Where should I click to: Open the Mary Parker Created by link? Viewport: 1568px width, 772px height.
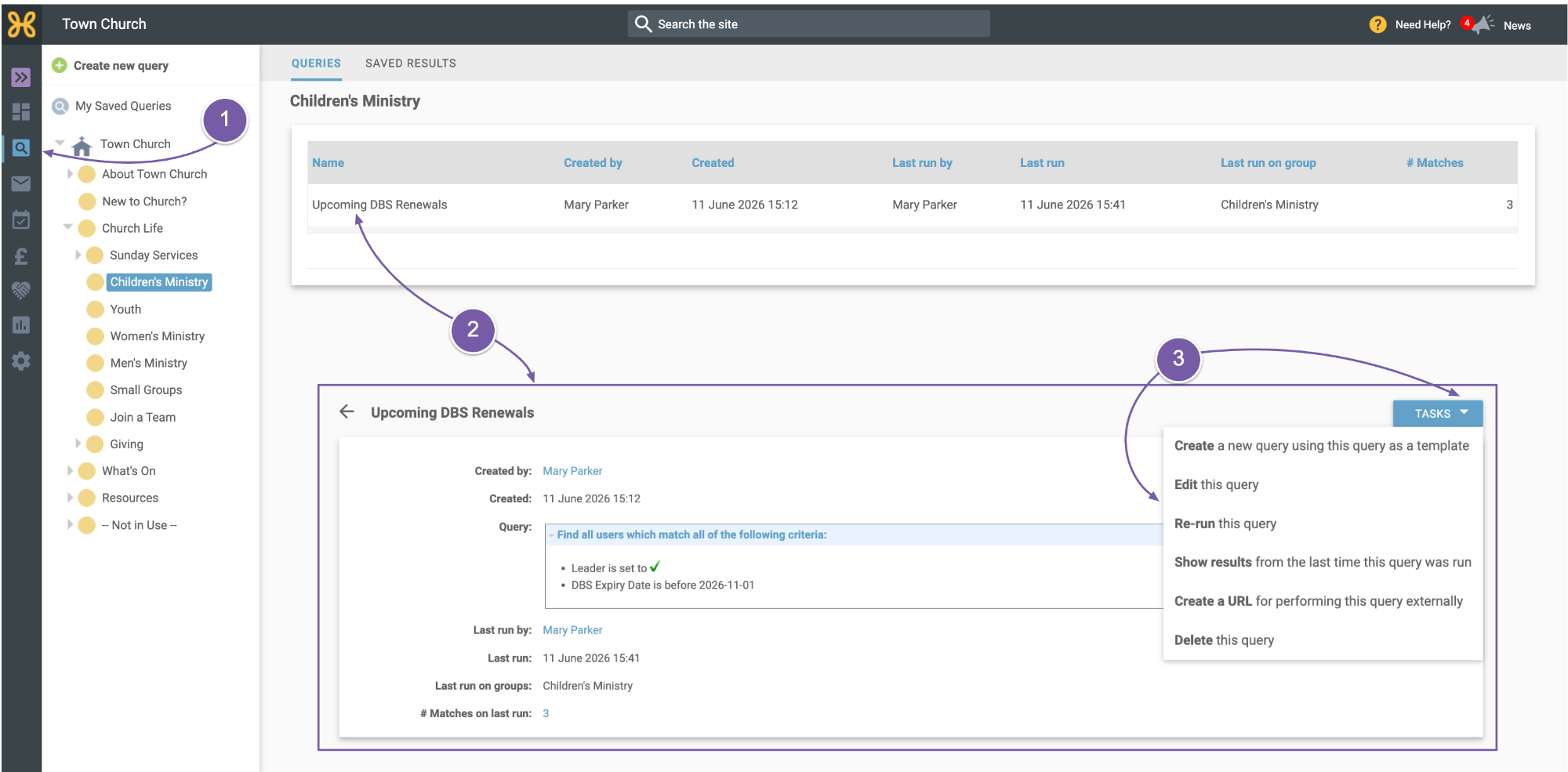coord(572,471)
